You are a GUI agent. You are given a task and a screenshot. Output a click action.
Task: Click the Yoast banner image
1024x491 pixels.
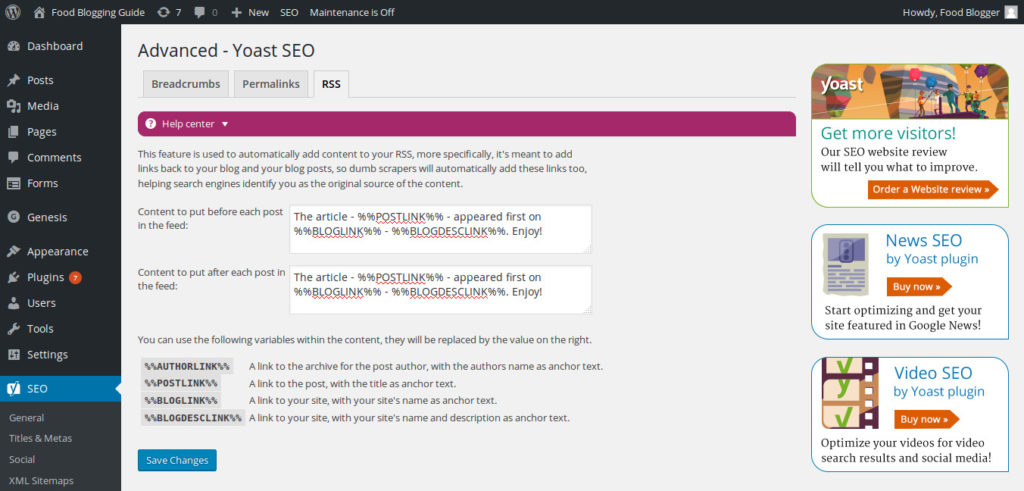point(910,91)
